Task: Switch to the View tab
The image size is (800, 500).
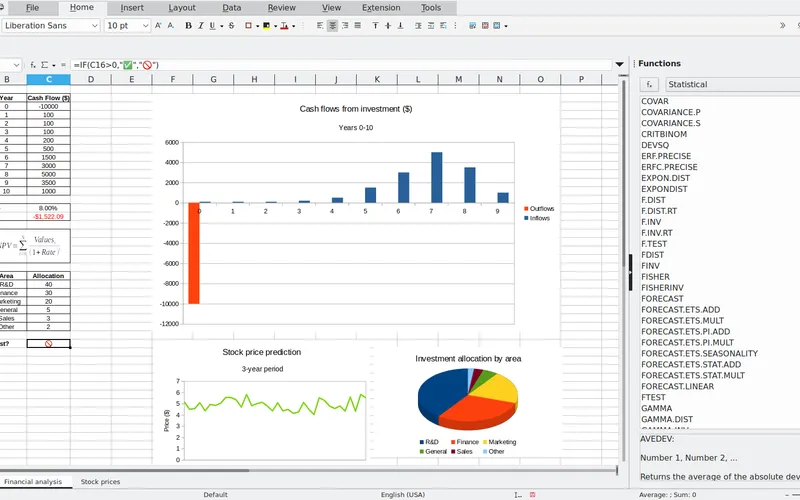Action: pyautogui.click(x=331, y=8)
